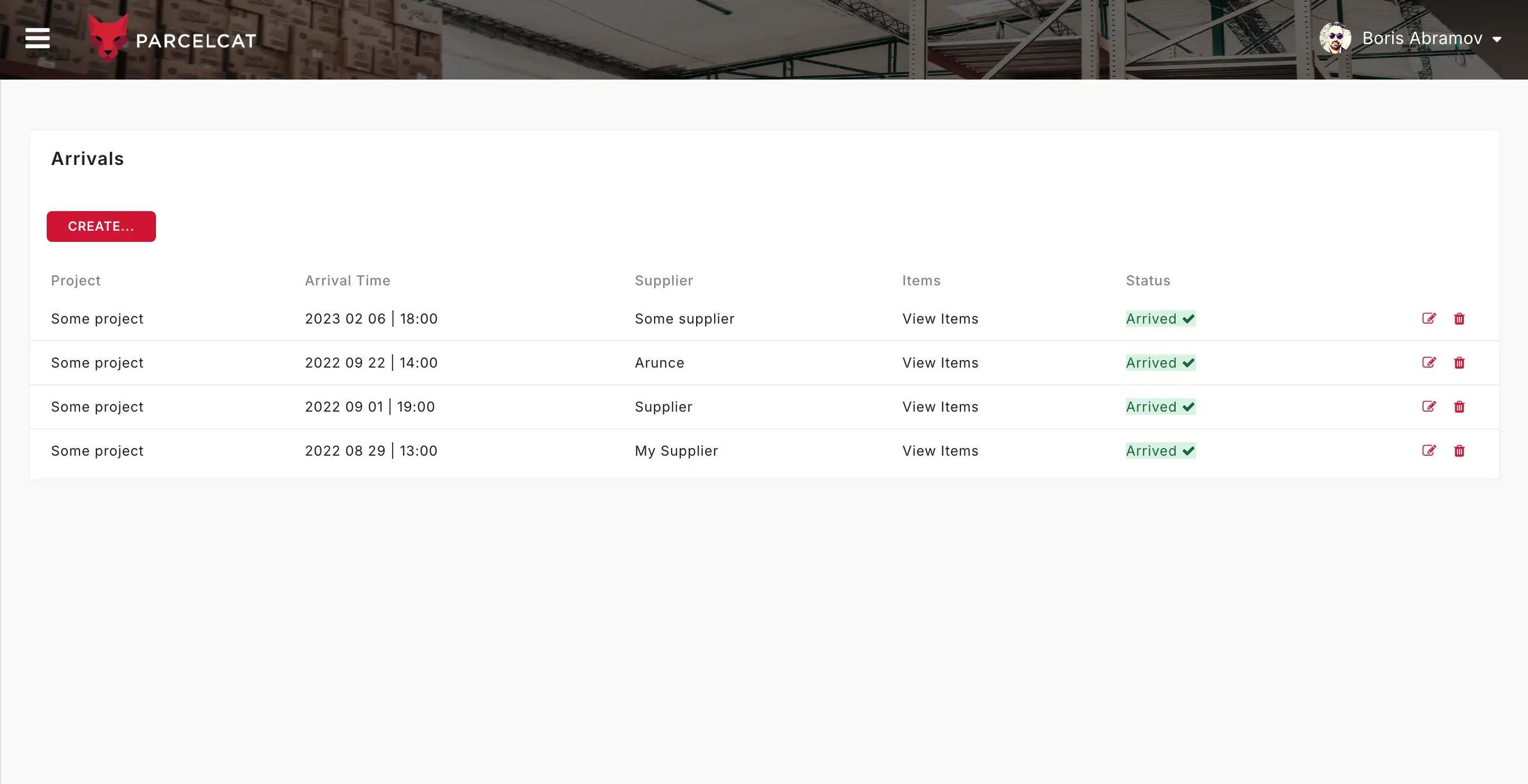Image resolution: width=1528 pixels, height=784 pixels.
Task: View Items for Some supplier row
Action: 940,319
